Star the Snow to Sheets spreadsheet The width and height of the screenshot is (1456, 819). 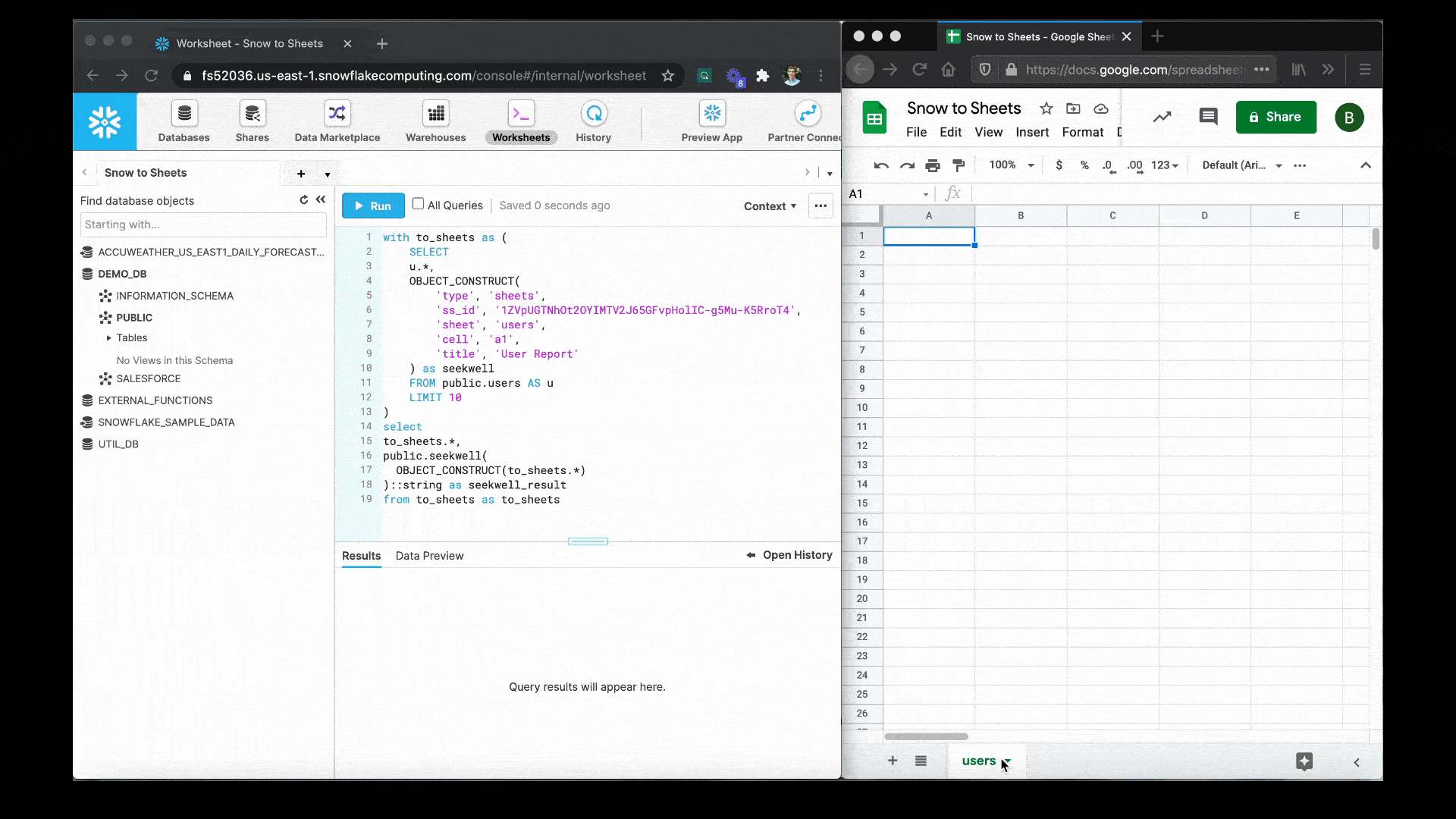tap(1046, 108)
